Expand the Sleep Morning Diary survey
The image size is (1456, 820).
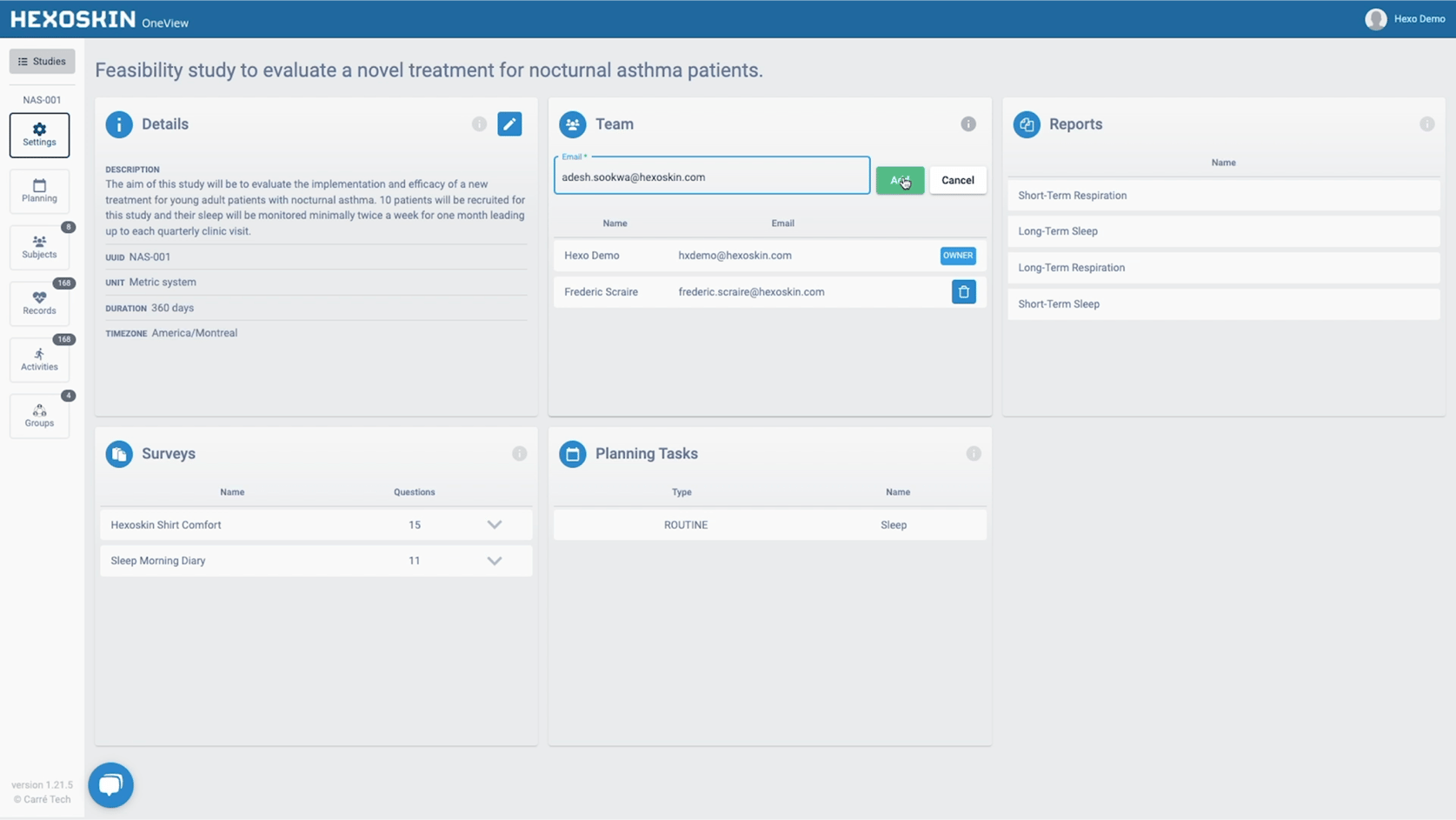tap(495, 561)
